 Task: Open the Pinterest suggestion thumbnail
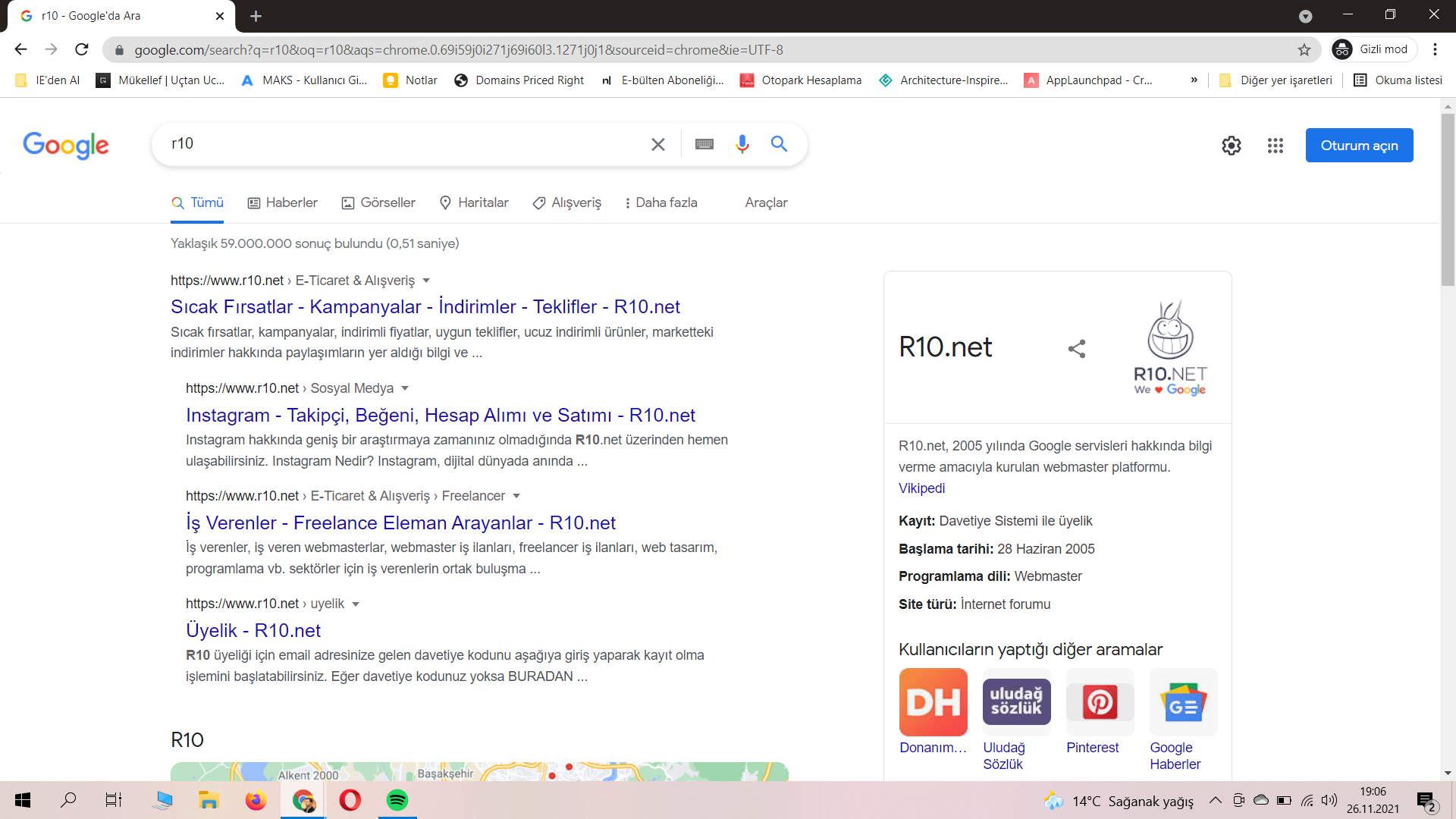[1100, 702]
